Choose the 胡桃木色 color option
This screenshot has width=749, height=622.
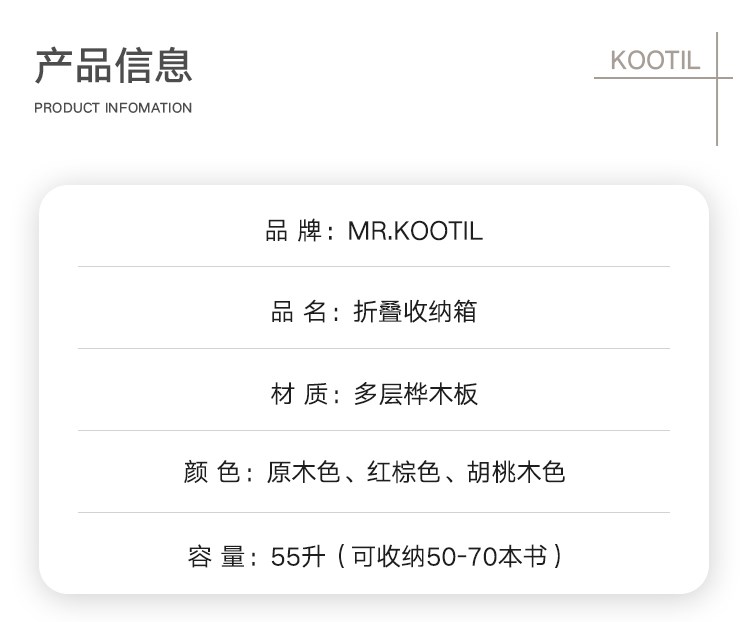coord(516,472)
